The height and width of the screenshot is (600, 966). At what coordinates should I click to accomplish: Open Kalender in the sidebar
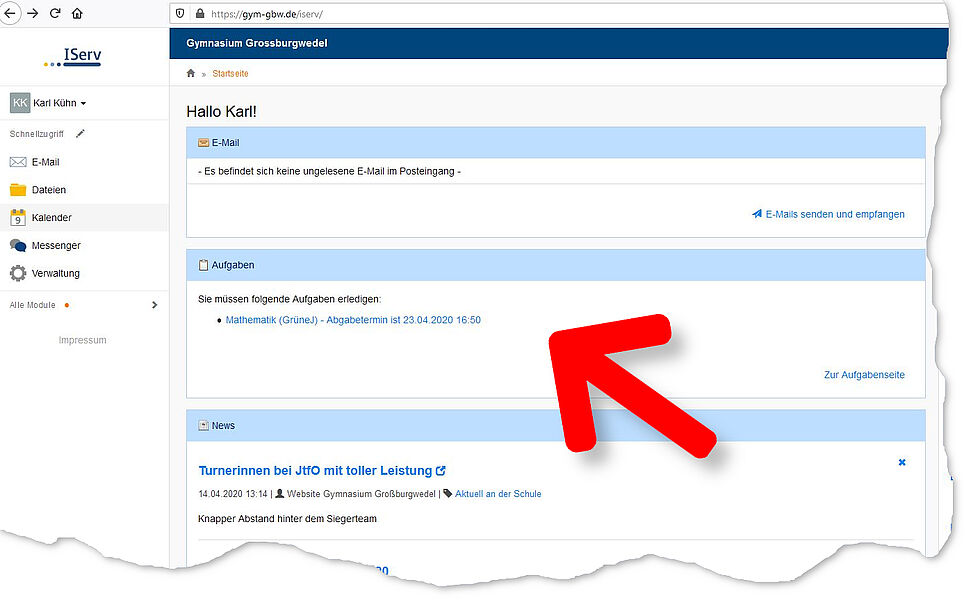[x=51, y=218]
